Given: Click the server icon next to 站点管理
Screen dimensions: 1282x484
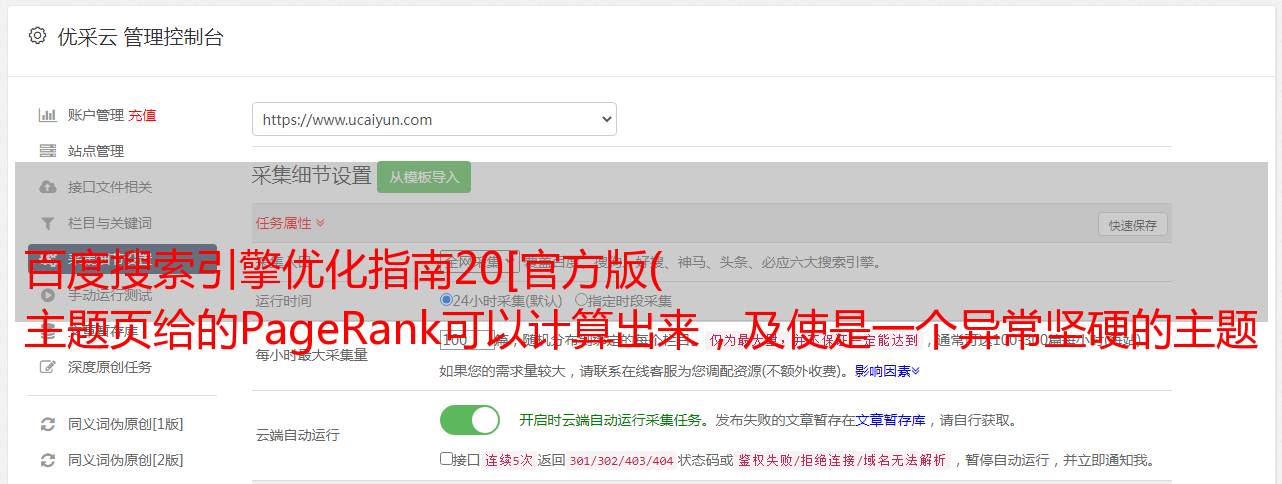Looking at the screenshot, I should pyautogui.click(x=47, y=151).
